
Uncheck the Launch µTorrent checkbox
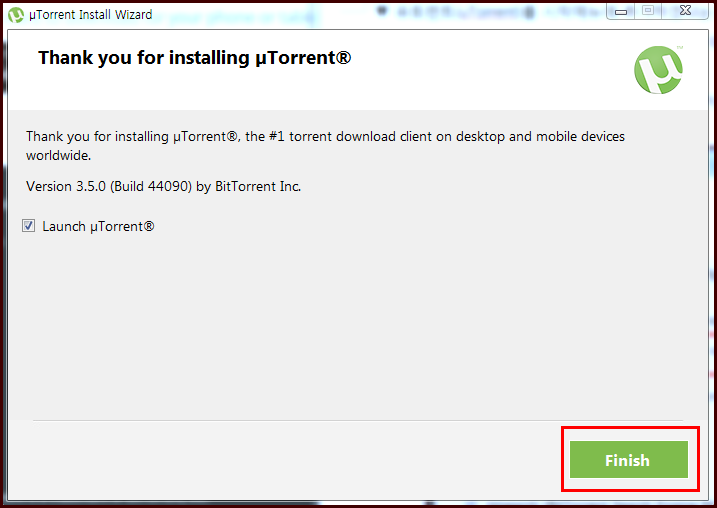(x=28, y=225)
